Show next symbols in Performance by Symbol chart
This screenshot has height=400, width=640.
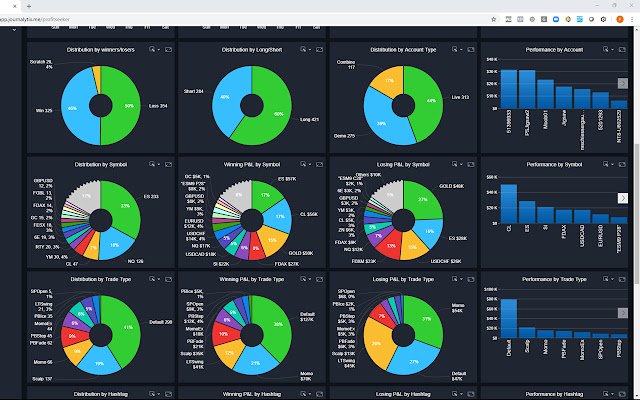pos(622,198)
